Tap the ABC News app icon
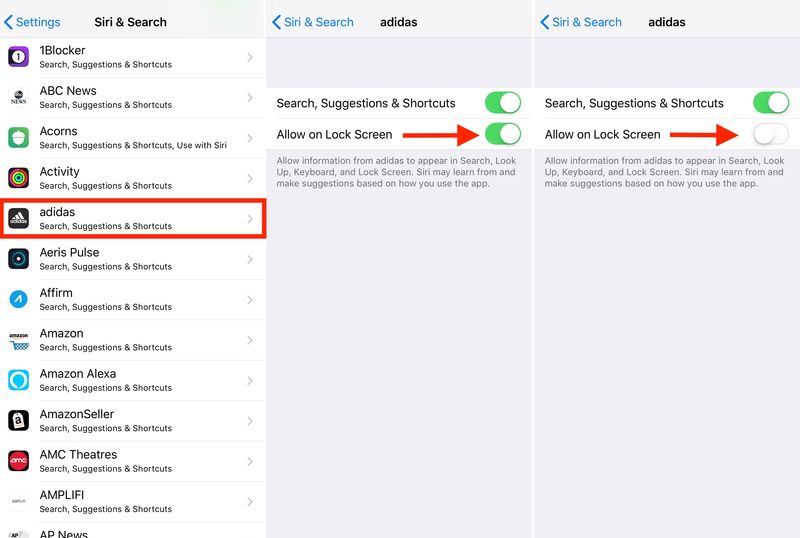 click(18, 97)
